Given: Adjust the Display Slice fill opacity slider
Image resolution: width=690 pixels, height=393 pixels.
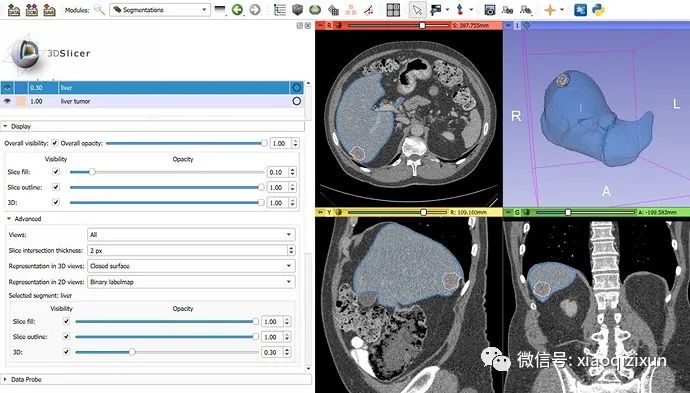Looking at the screenshot, I should click(167, 172).
